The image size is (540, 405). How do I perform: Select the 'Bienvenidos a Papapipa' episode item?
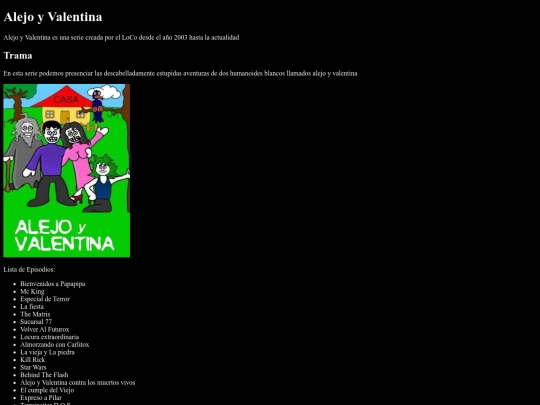[53, 284]
